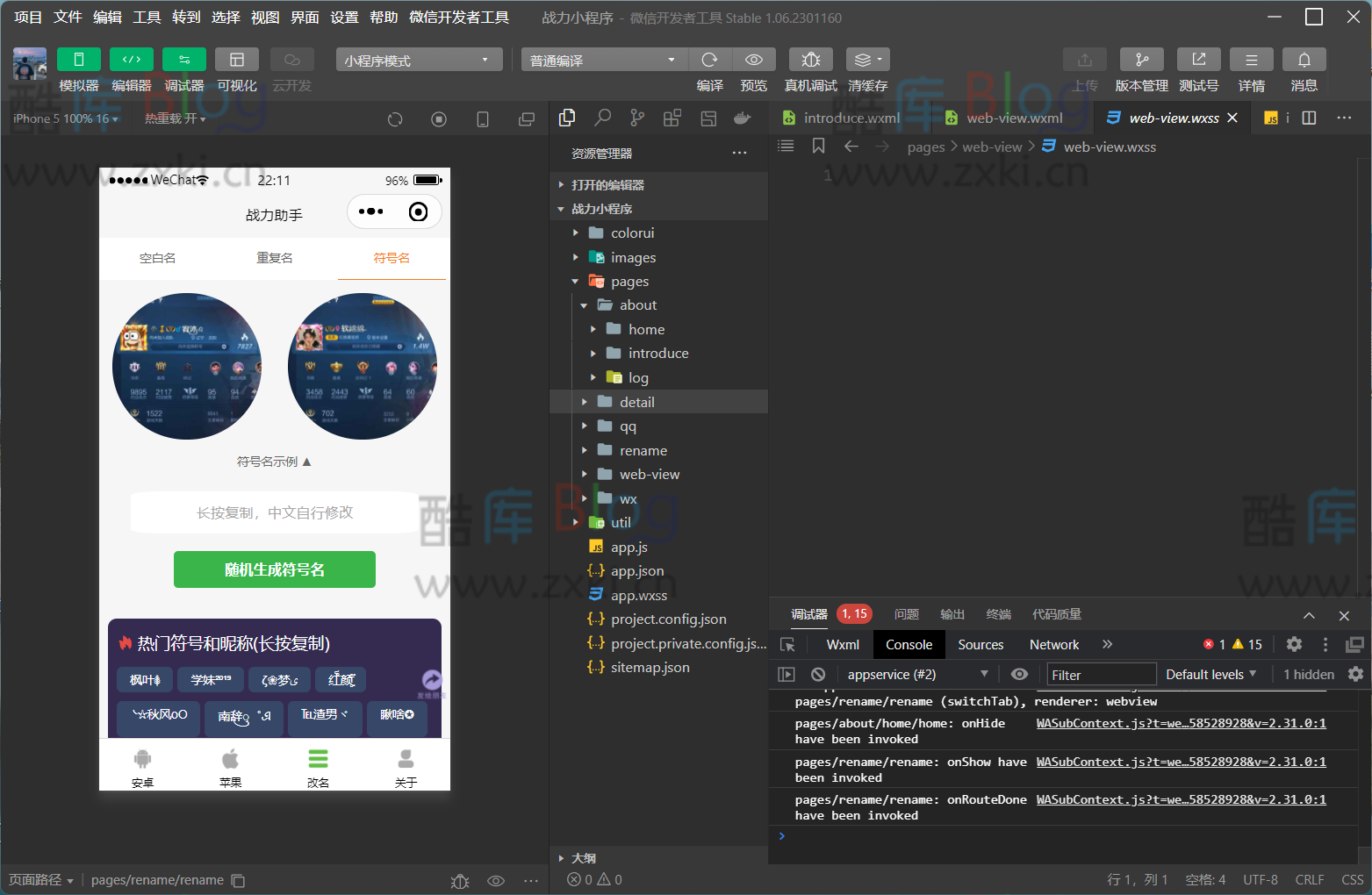Click the split editor icon
The width and height of the screenshot is (1372, 895).
click(1309, 118)
